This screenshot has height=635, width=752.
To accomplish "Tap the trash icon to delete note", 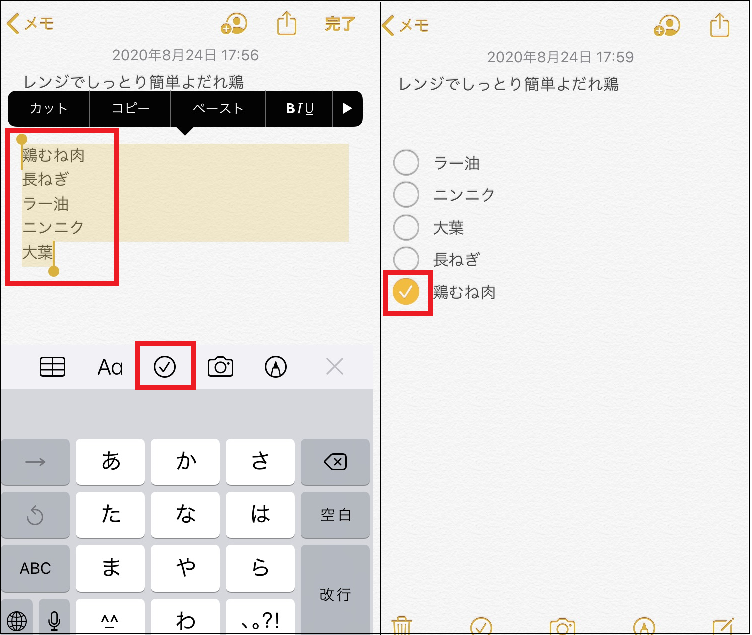I will click(x=401, y=626).
